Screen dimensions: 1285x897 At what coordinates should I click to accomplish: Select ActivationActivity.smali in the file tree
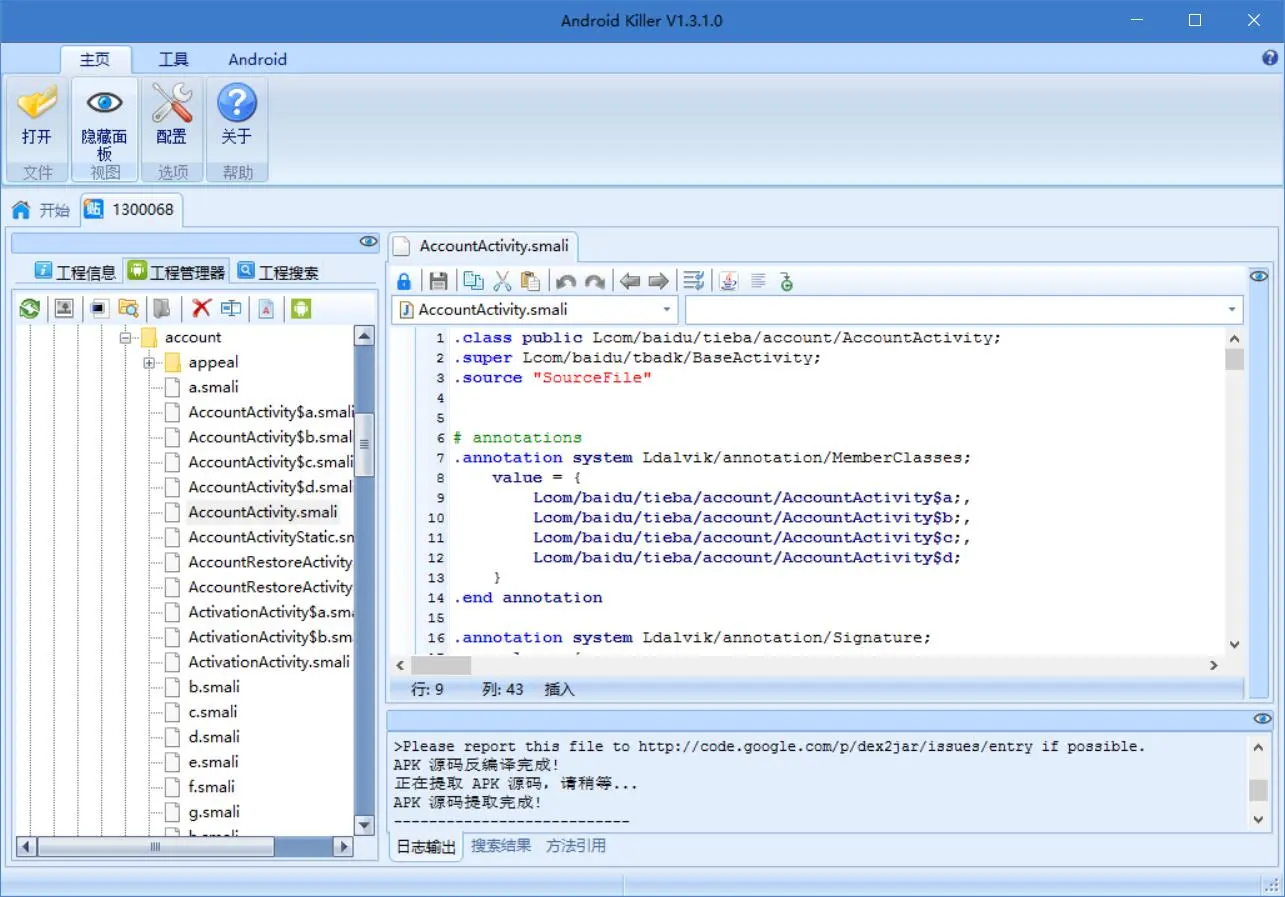point(269,662)
